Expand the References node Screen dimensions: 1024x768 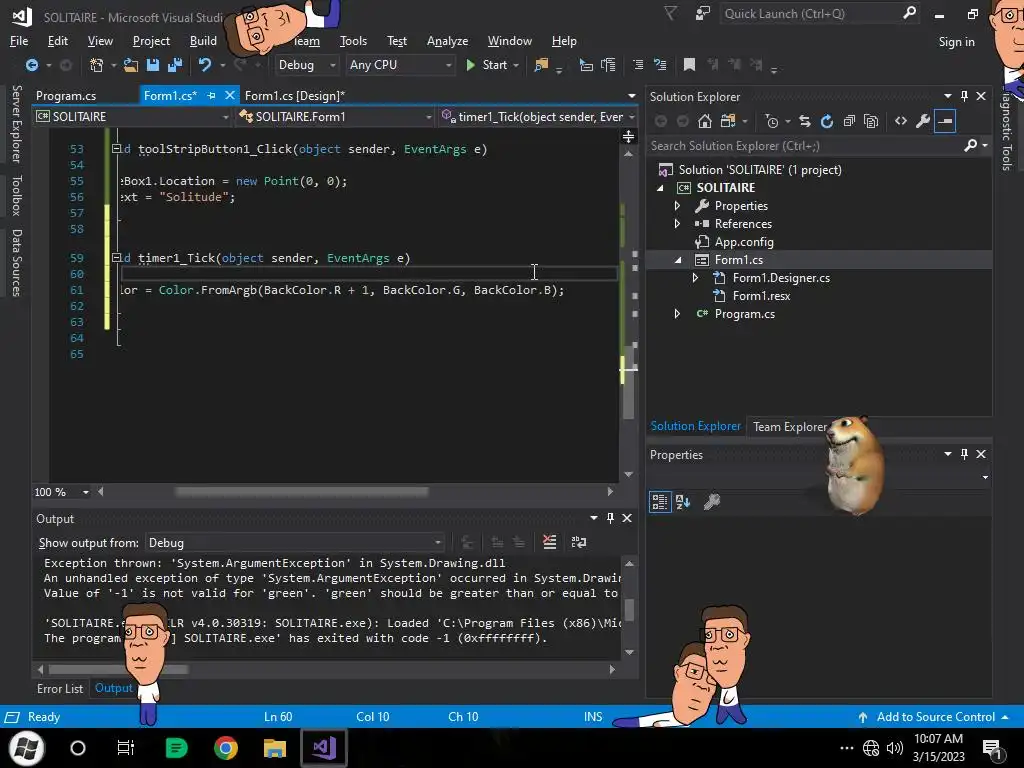click(677, 223)
